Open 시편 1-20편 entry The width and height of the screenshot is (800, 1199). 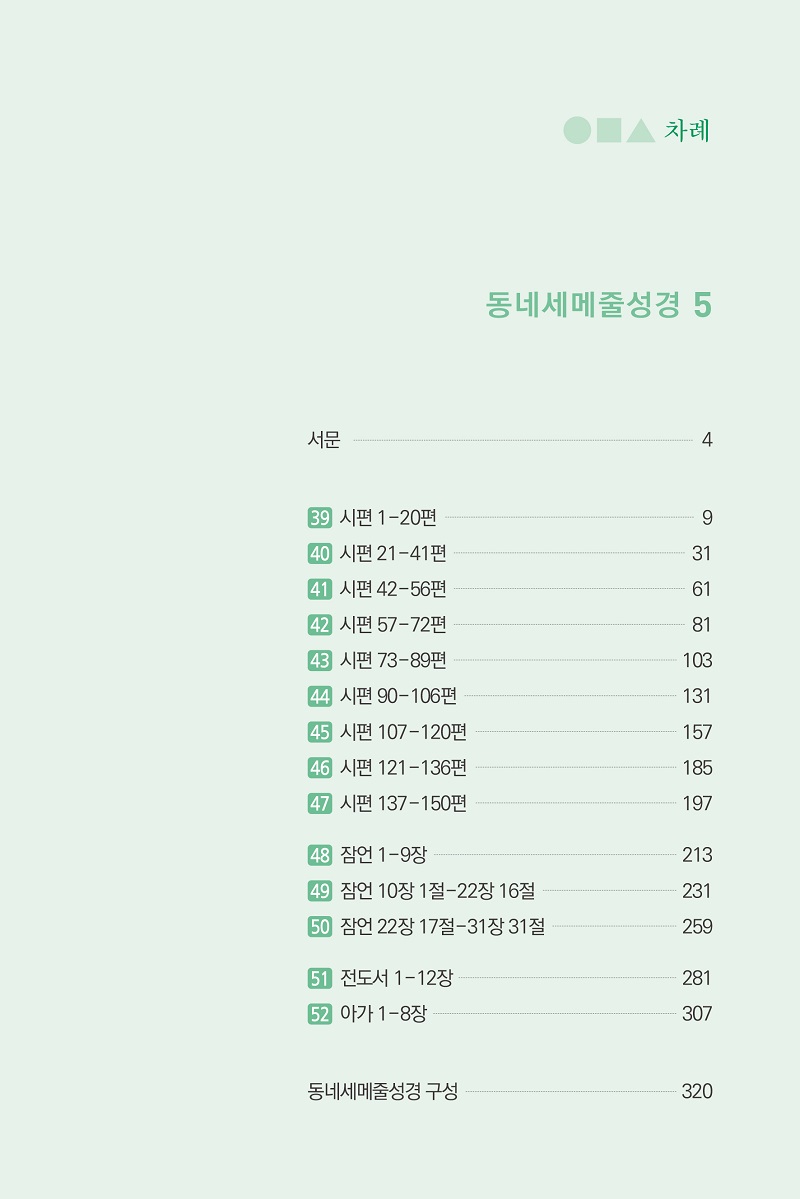click(x=509, y=518)
